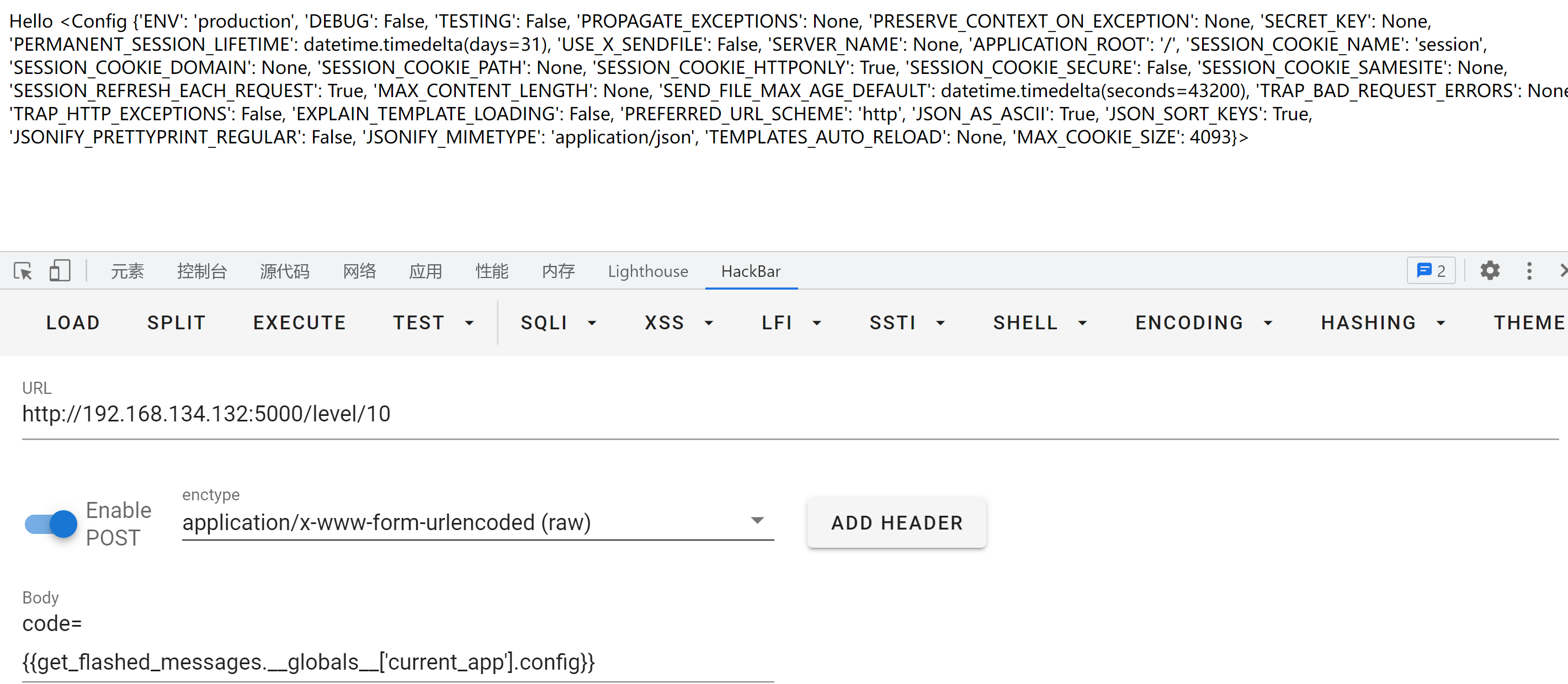Click the XSS toolbar icon
The height and width of the screenshot is (684, 1568).
pos(661,322)
